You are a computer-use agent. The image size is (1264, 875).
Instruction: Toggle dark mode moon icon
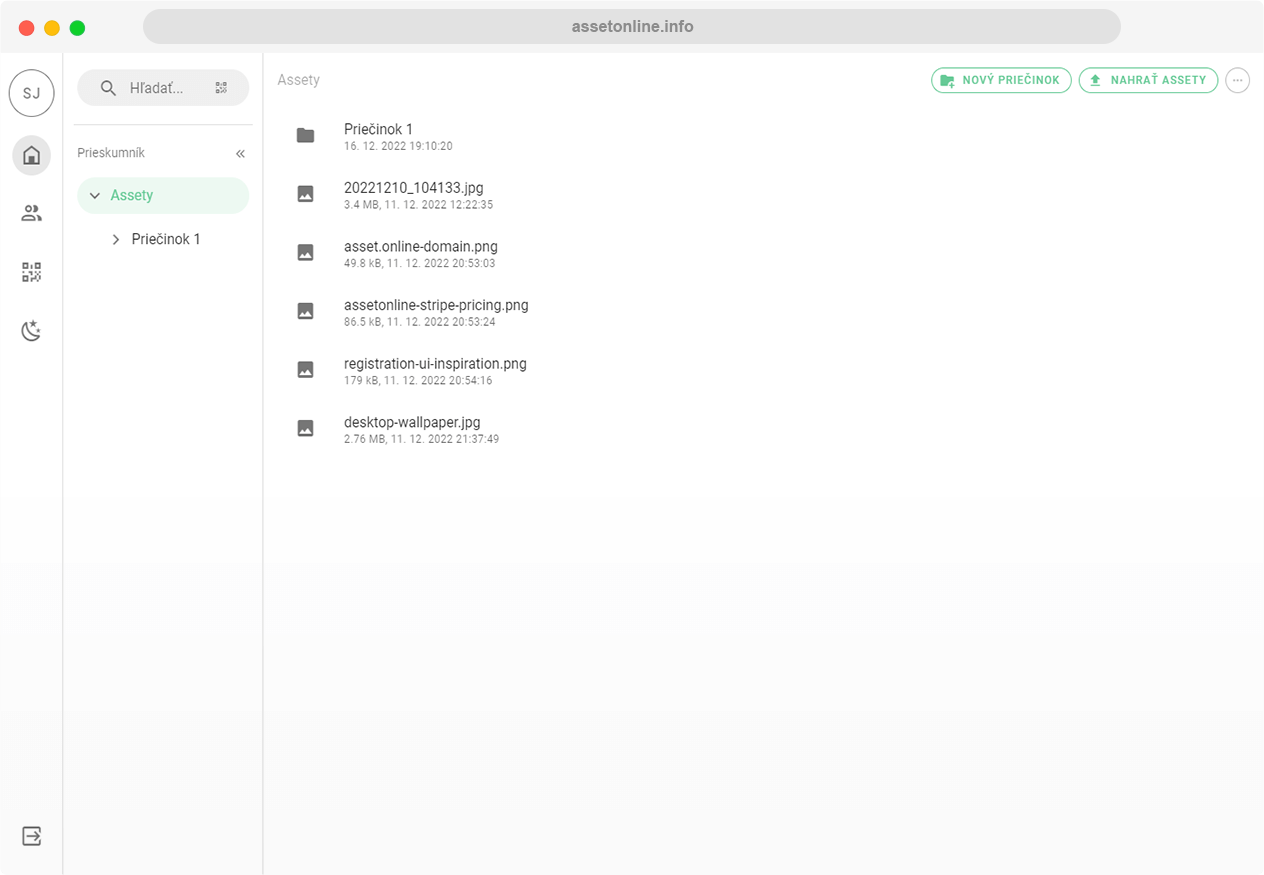click(x=31, y=331)
